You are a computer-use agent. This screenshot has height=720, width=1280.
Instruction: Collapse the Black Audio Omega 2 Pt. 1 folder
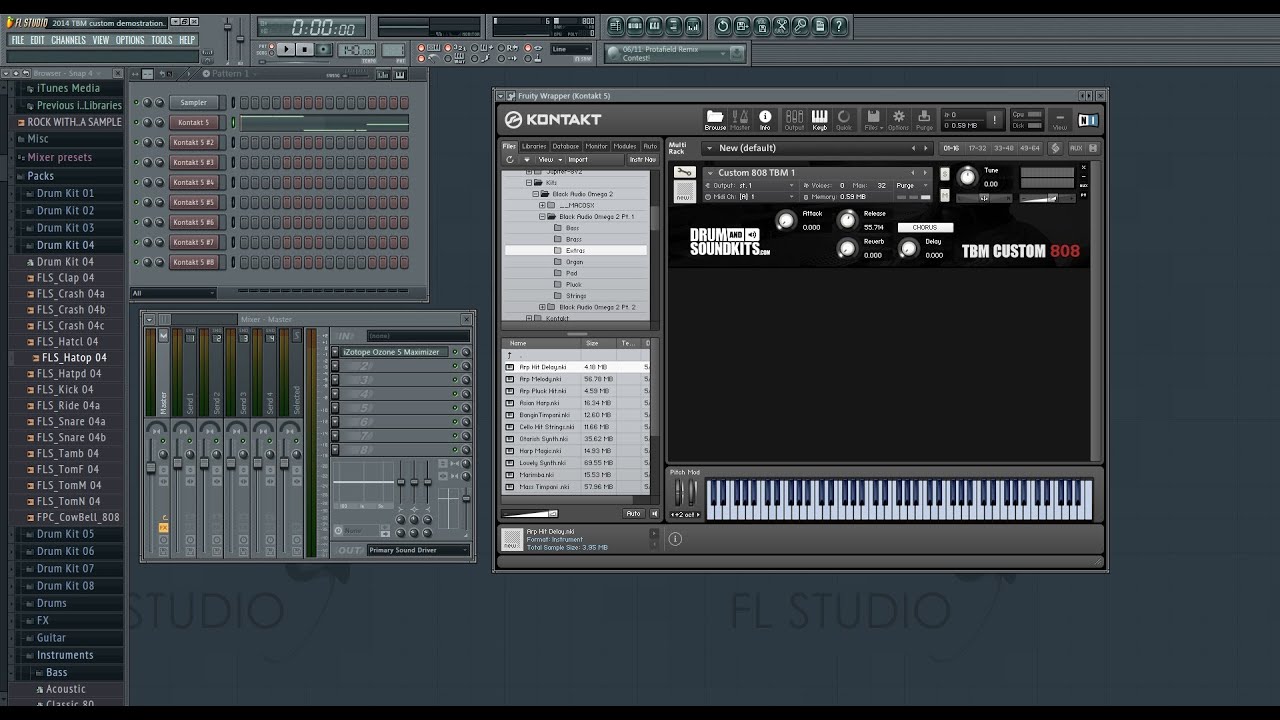[543, 215]
